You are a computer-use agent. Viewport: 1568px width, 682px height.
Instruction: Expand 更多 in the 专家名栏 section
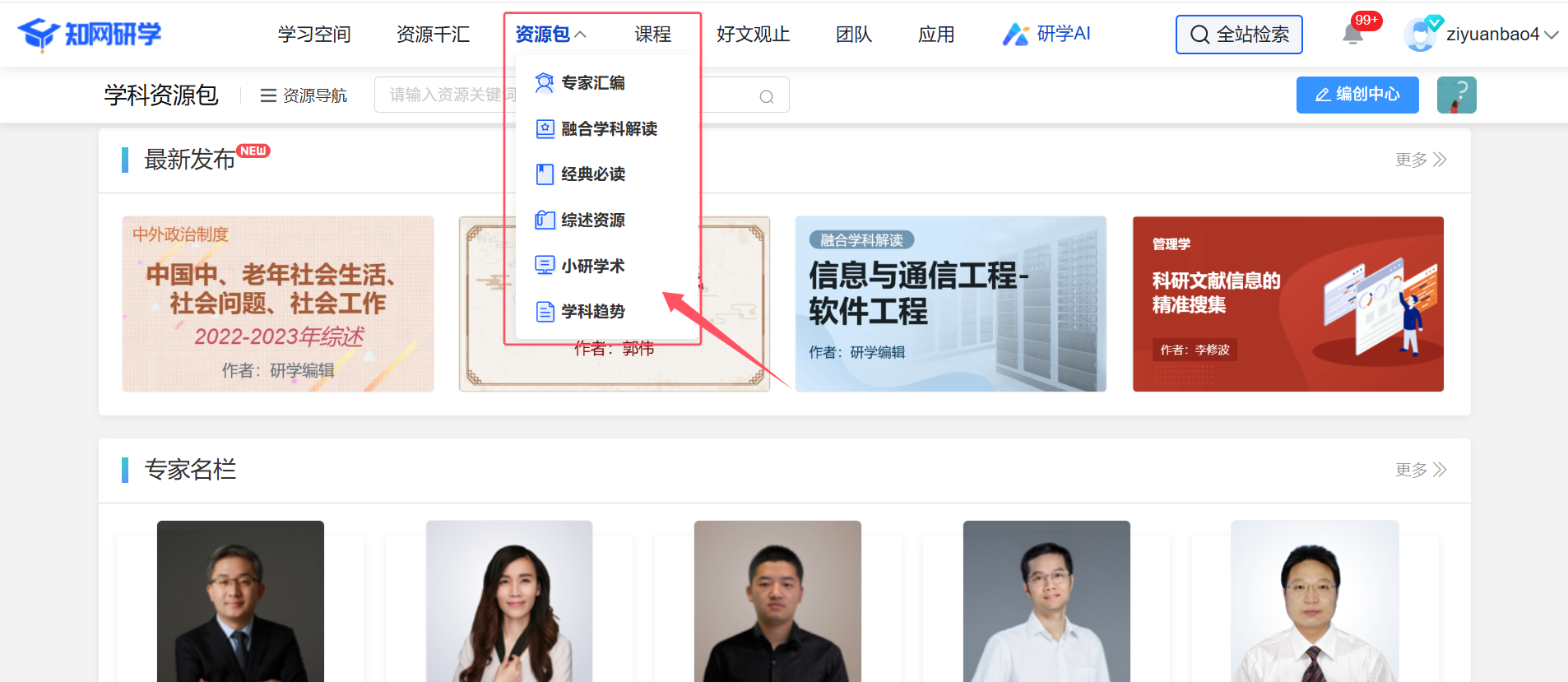pos(1420,470)
